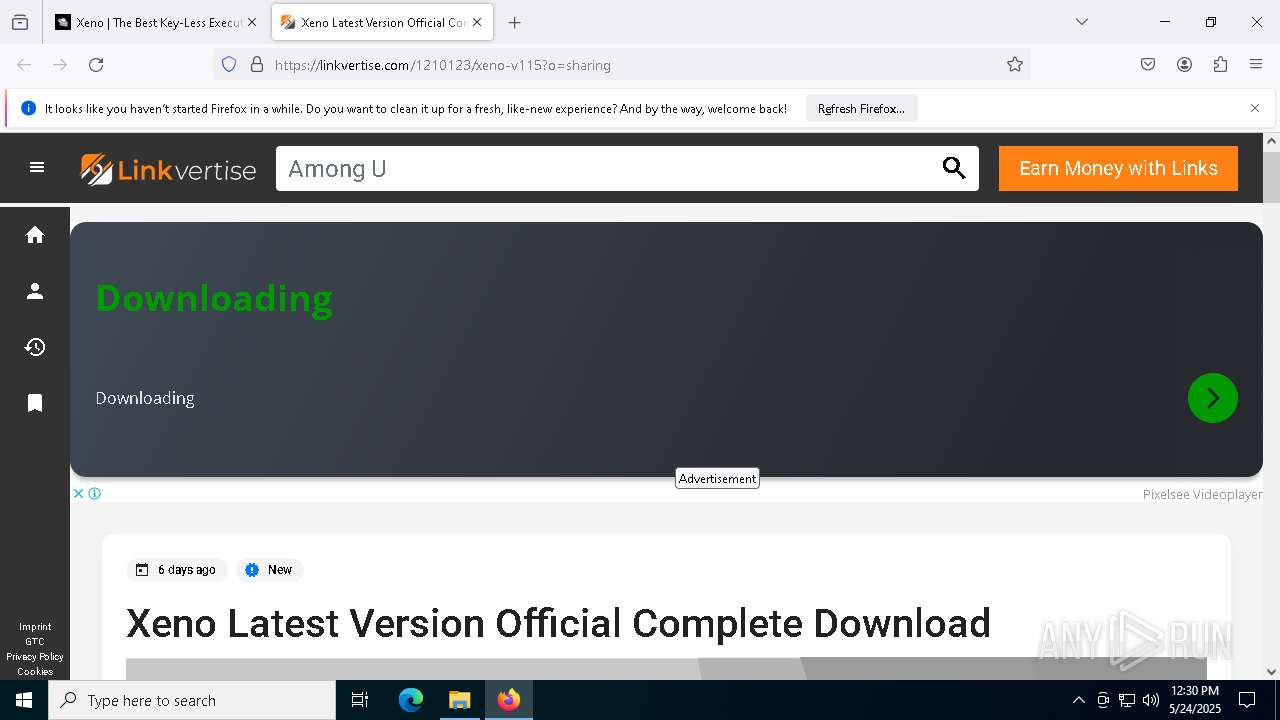Click the green arrow continue button
Viewport: 1280px width, 720px height.
click(x=1212, y=398)
